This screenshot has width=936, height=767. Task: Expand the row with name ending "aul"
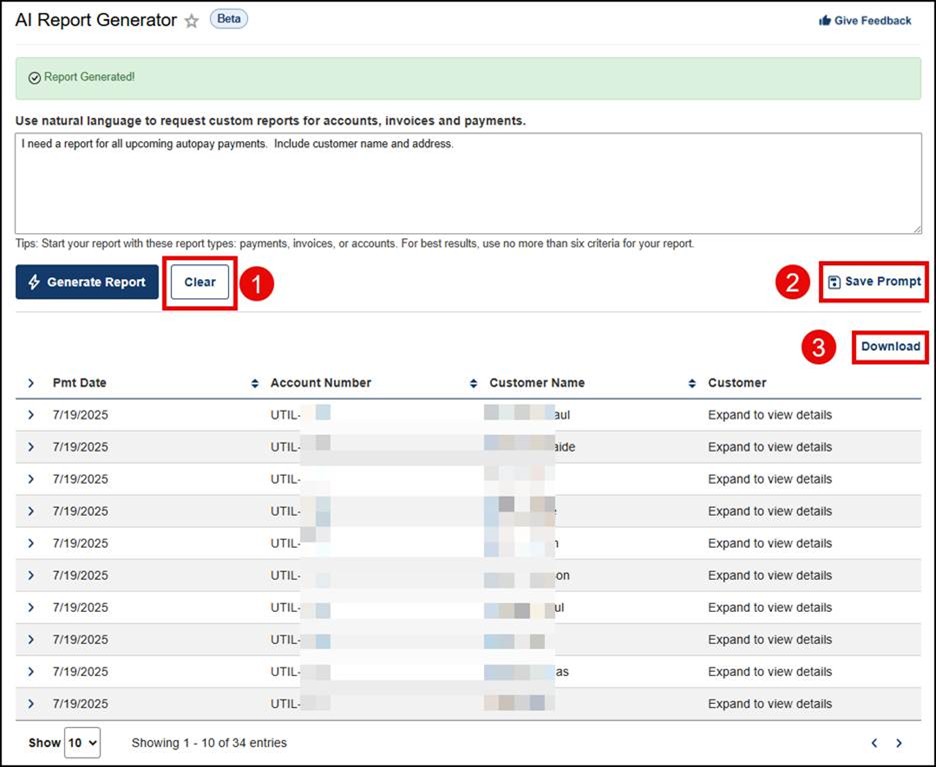[31, 415]
